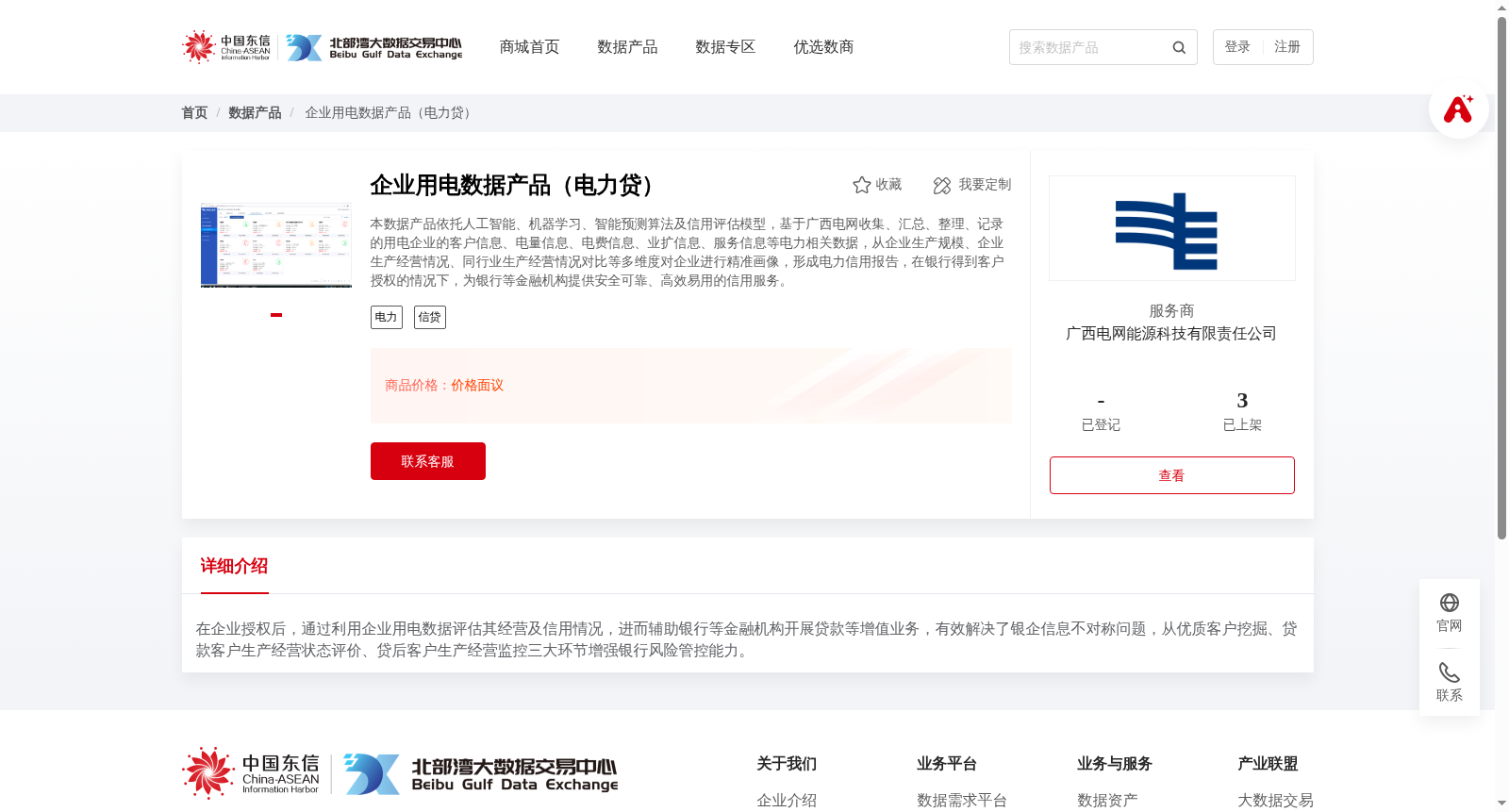Click the phone 联系 icon

point(1450,672)
